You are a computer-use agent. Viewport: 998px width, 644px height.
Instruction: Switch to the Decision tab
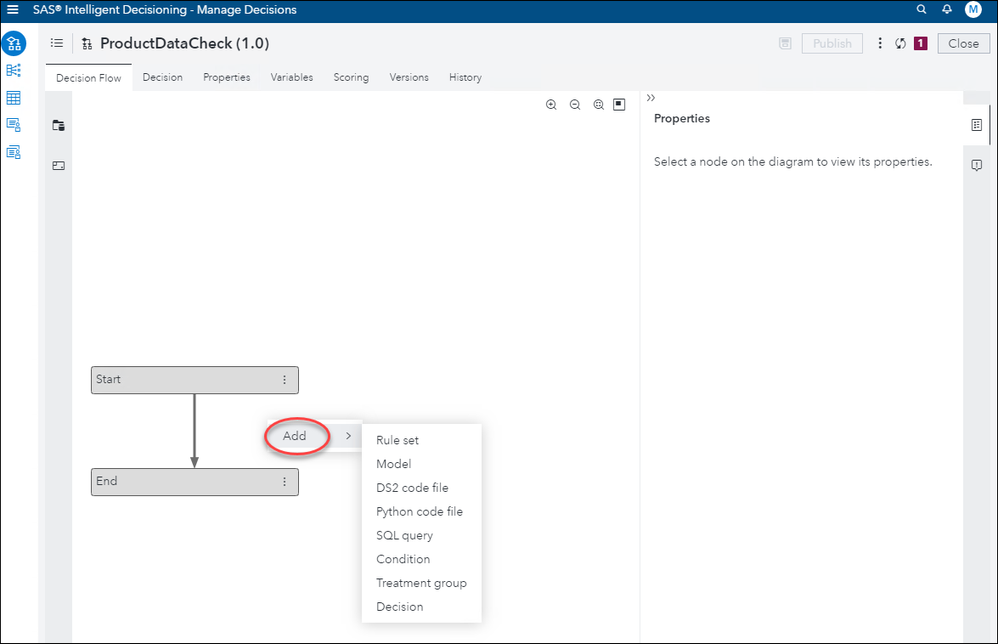coord(162,77)
